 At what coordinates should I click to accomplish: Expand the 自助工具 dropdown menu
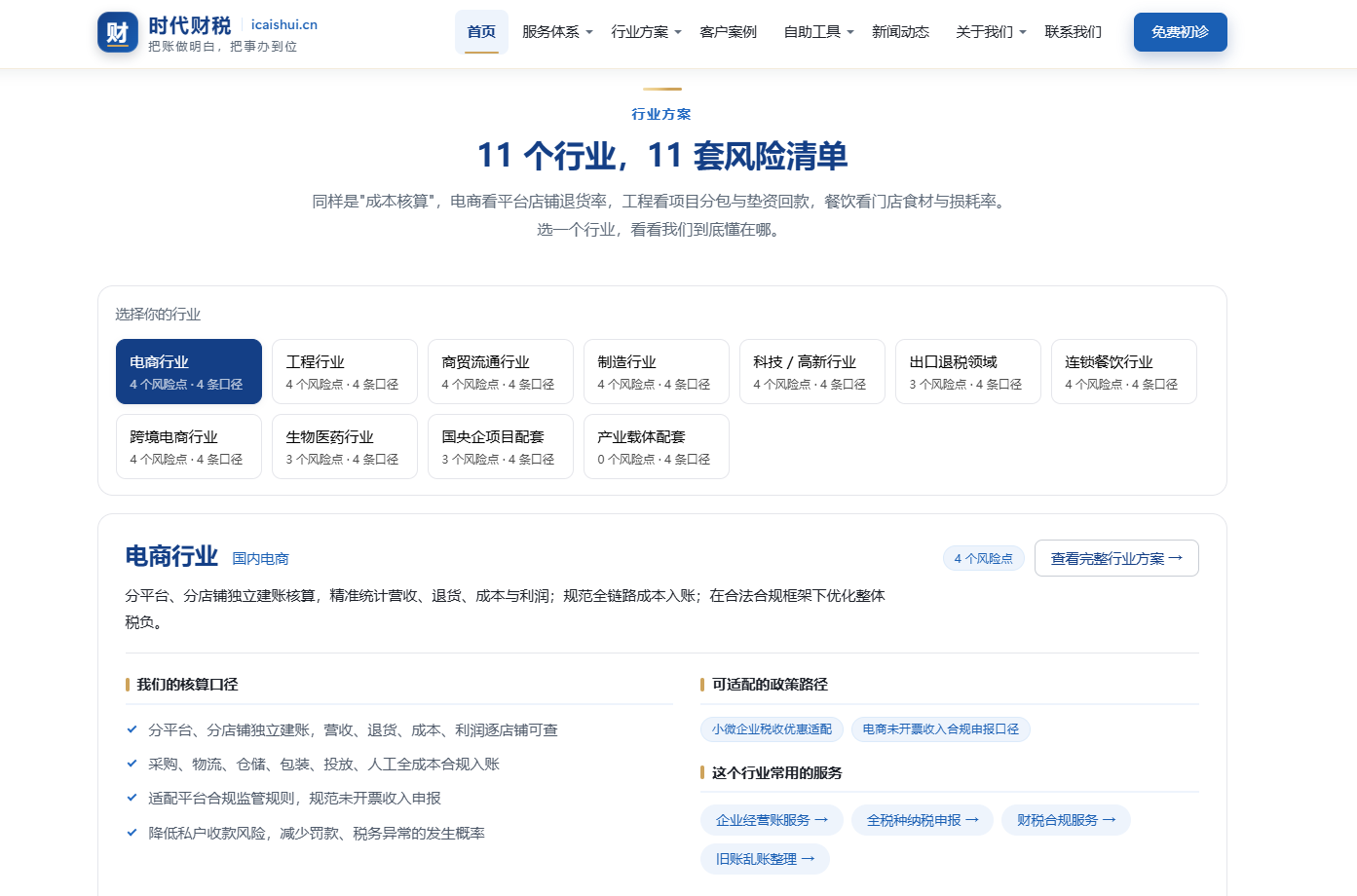pos(818,32)
